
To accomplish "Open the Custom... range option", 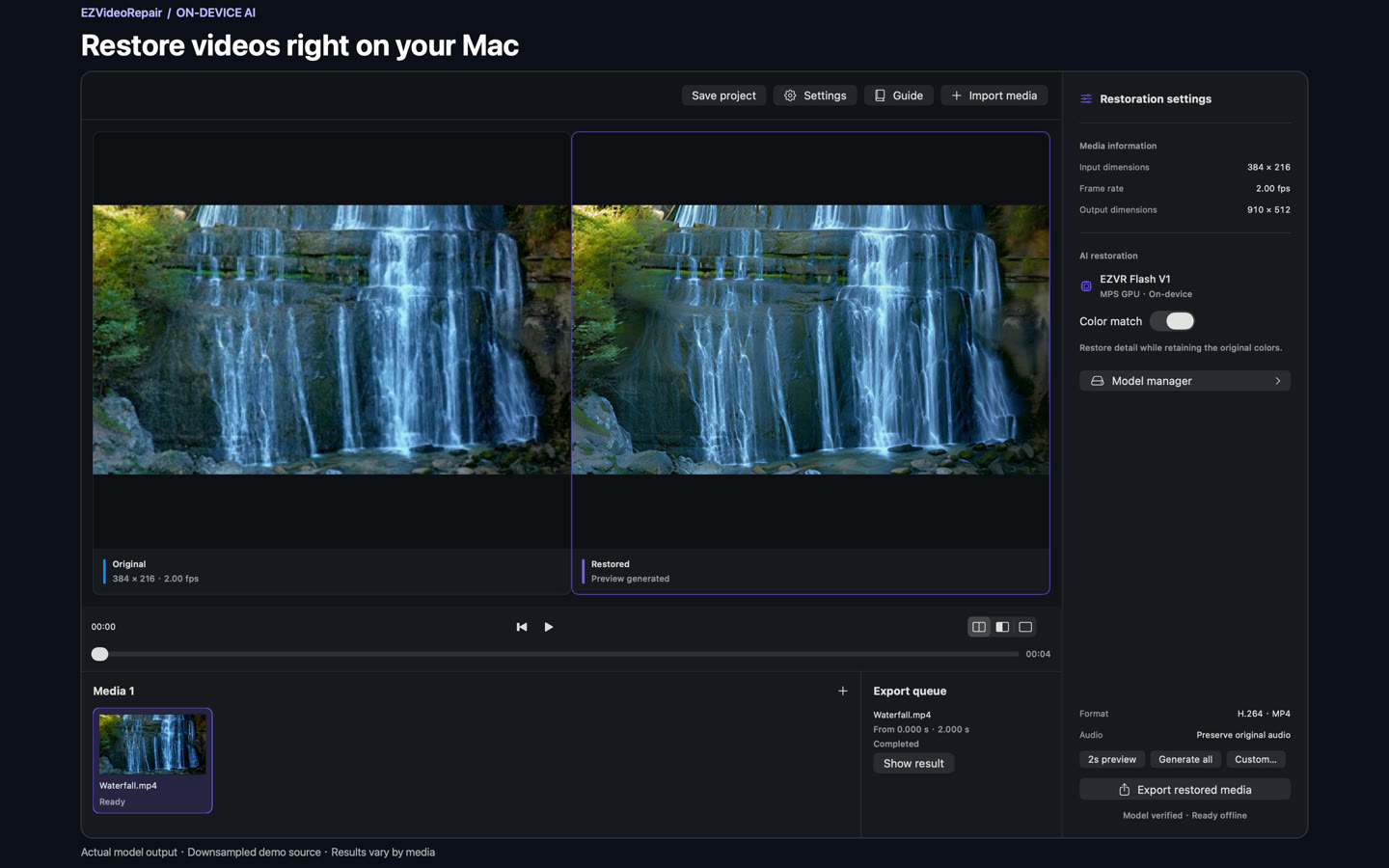I will coord(1256,759).
